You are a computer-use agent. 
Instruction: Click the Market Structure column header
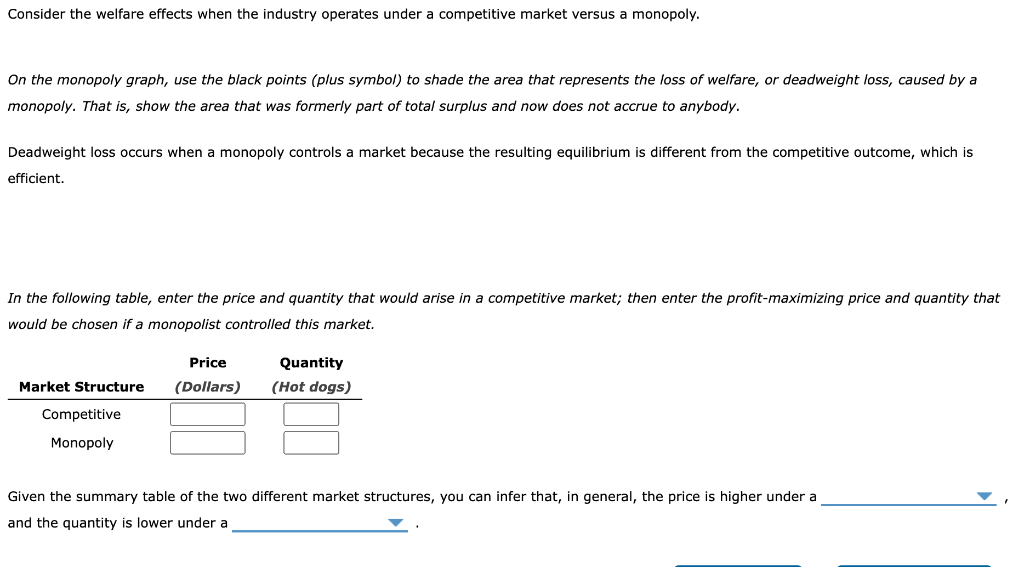82,387
